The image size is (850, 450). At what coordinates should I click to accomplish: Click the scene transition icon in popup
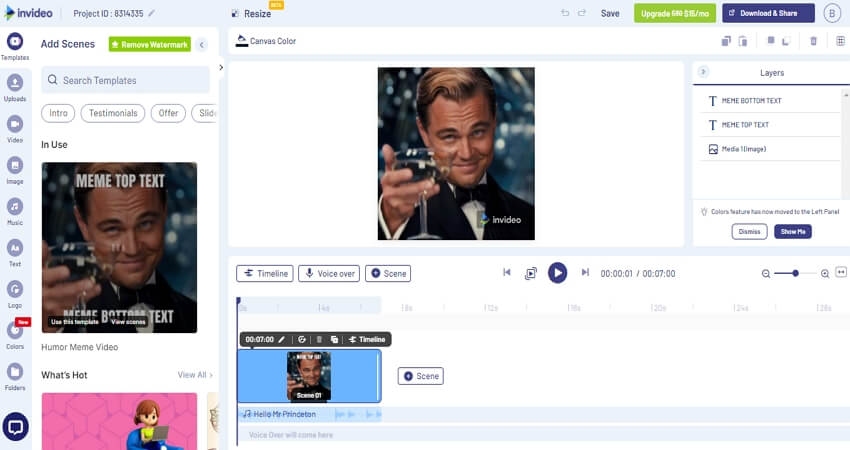pyautogui.click(x=302, y=339)
